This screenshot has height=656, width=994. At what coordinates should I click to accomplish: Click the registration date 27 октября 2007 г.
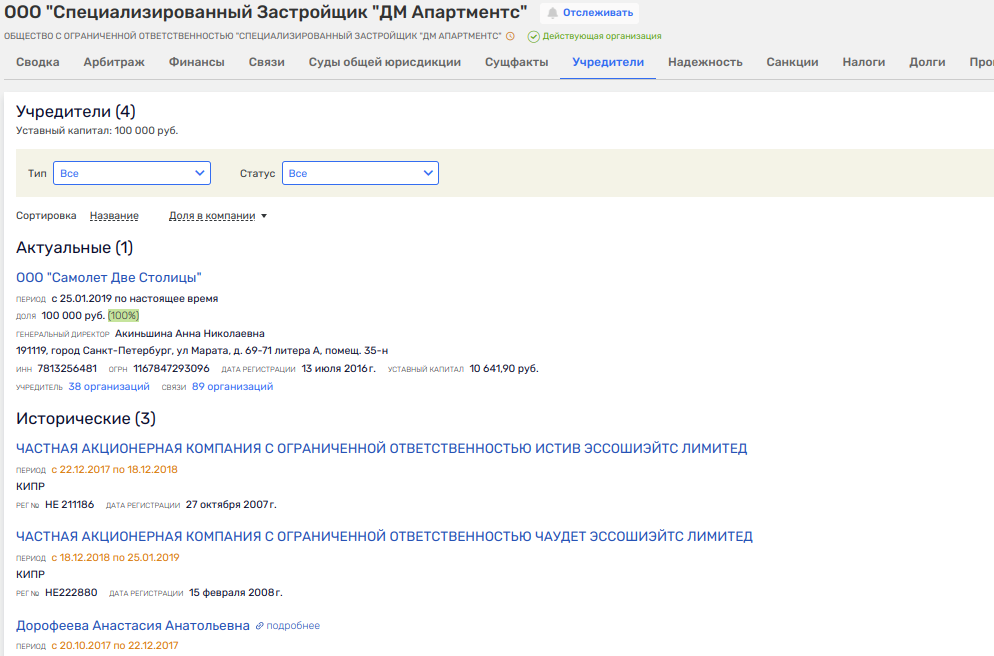(231, 505)
